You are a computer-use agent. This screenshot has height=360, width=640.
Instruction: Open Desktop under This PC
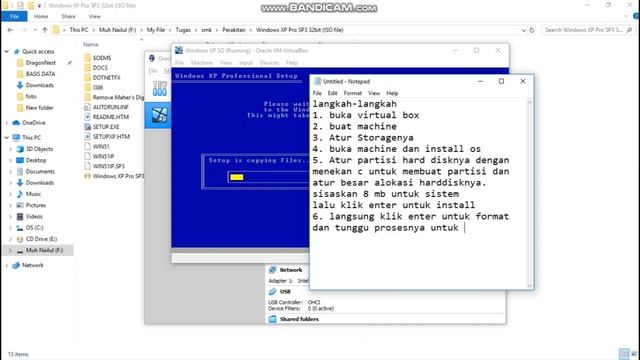(36, 160)
